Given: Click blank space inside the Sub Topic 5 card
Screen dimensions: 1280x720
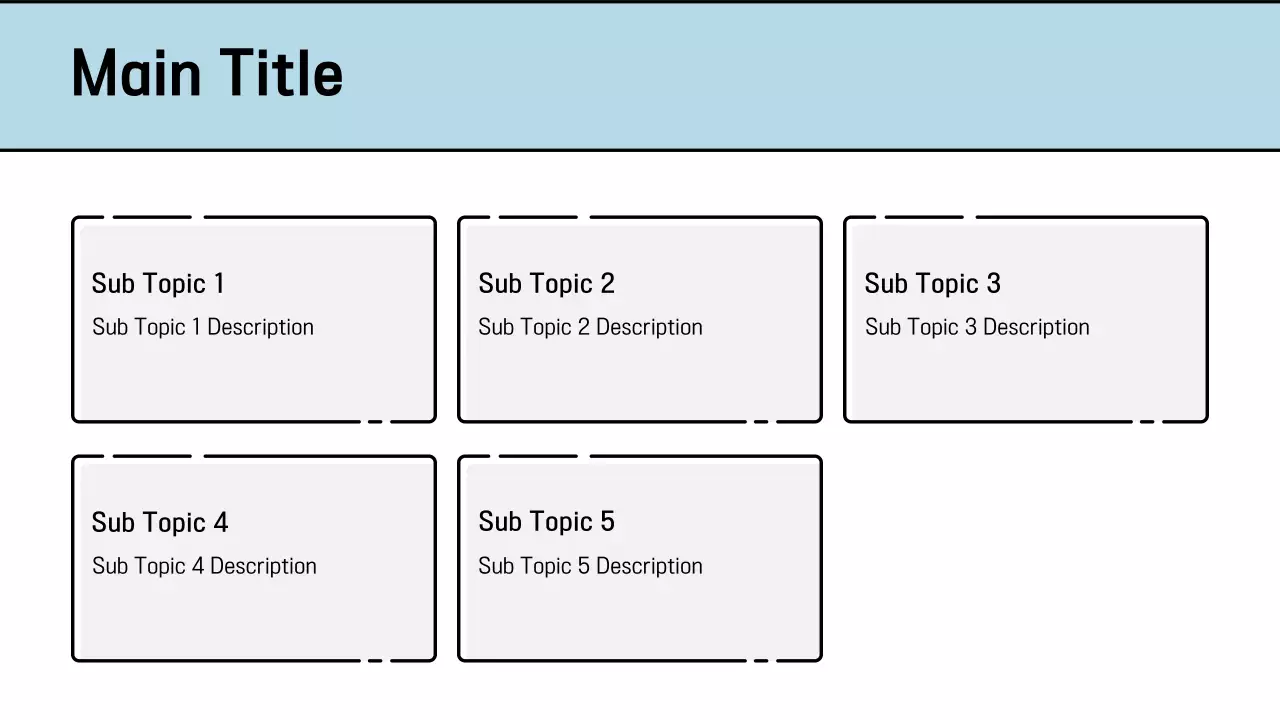Looking at the screenshot, I should pyautogui.click(x=640, y=622).
